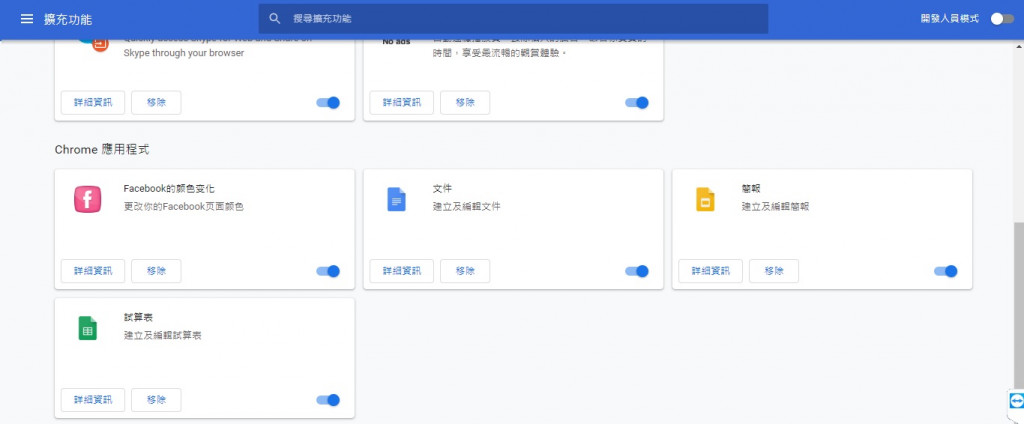Image resolution: width=1024 pixels, height=424 pixels.
Task: Click description 更改你的Facebook页面颜色
Action: point(184,207)
